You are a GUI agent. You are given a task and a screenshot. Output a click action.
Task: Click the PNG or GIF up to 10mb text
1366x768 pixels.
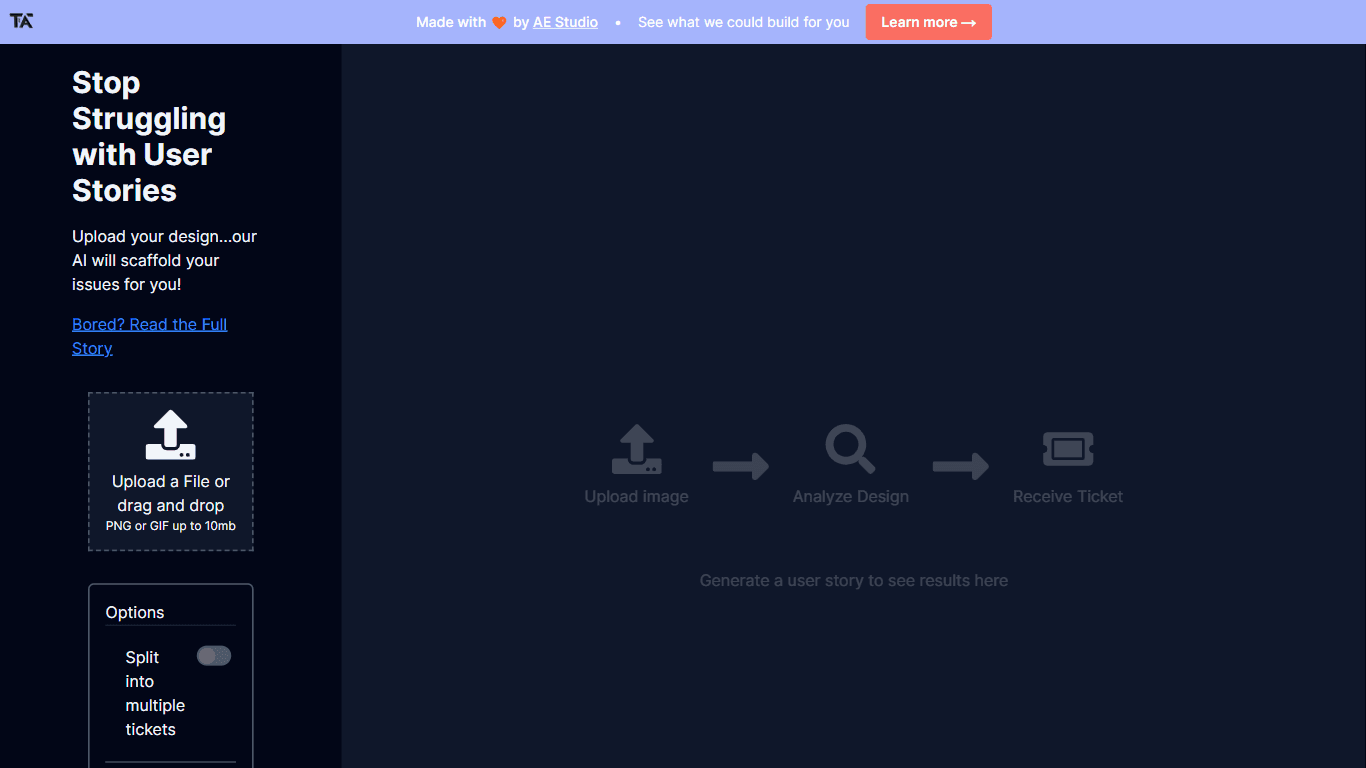tap(171, 526)
